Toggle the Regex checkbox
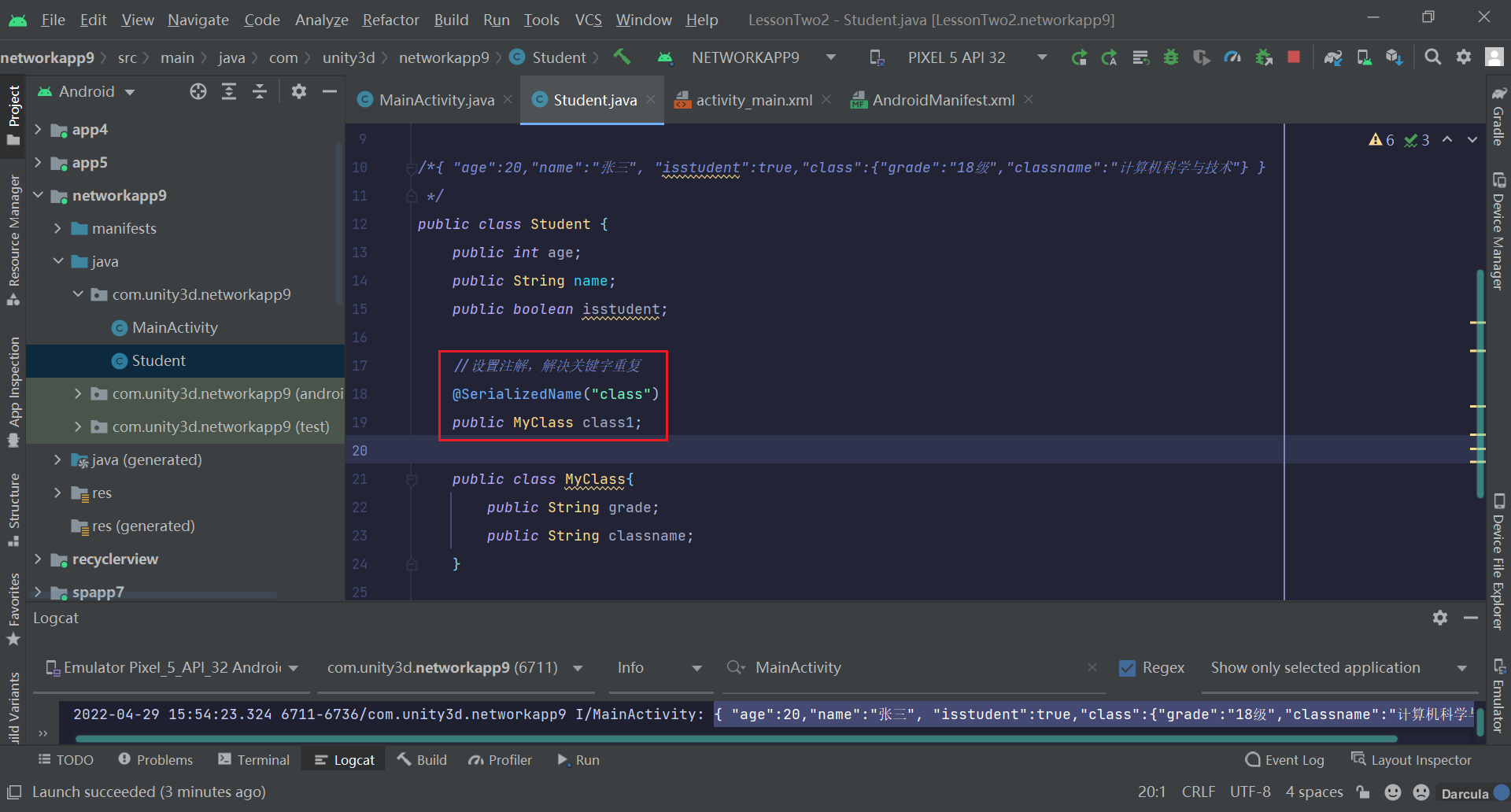 pyautogui.click(x=1128, y=668)
